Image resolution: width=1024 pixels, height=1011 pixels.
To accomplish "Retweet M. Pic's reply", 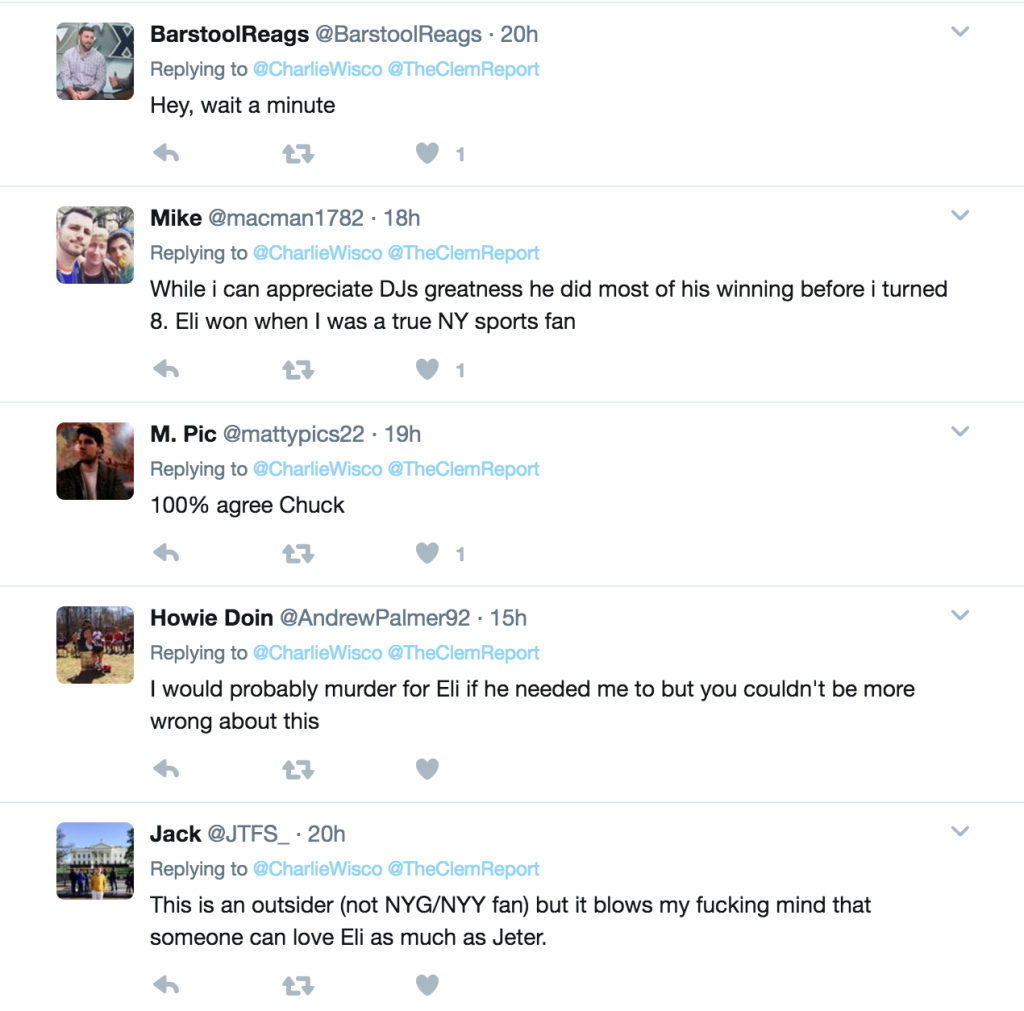I will (x=298, y=553).
